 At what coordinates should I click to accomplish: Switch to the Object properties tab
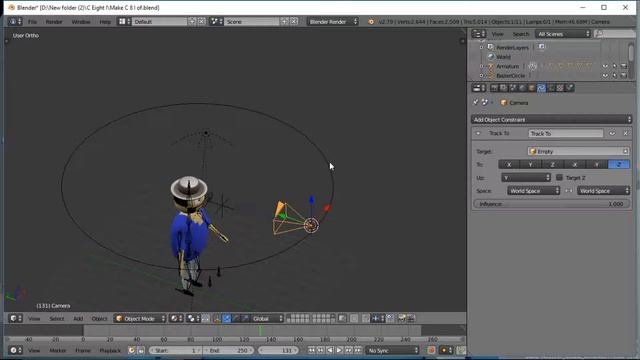click(532, 88)
